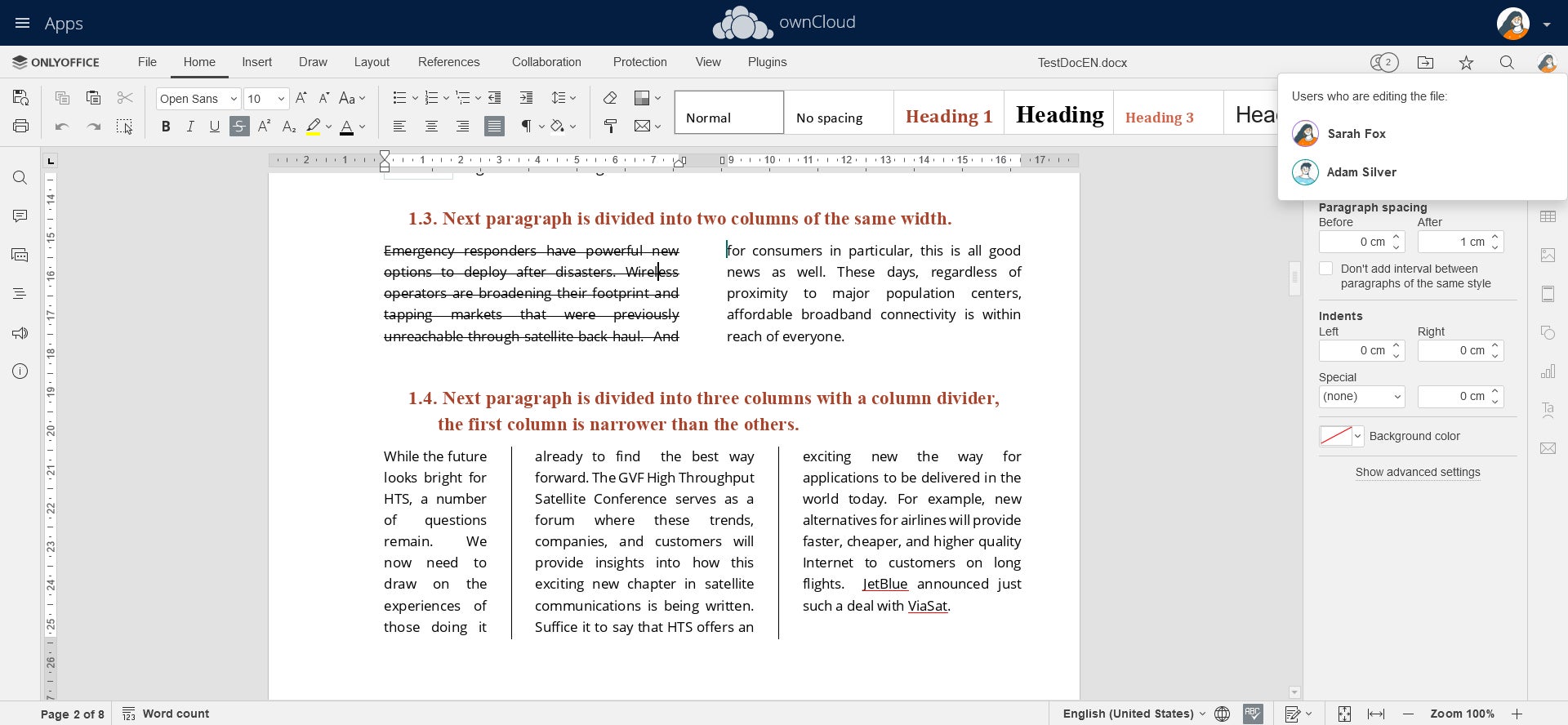Screen dimensions: 1568x725
Task: Open the Comments panel in left sidebar
Action: (x=20, y=216)
